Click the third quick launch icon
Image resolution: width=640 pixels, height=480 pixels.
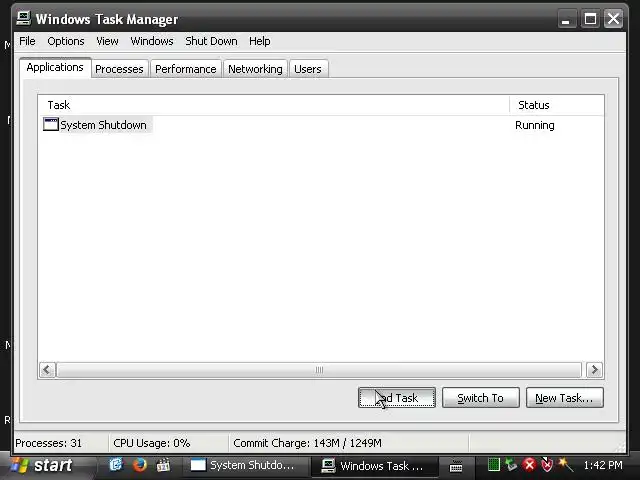click(163, 465)
